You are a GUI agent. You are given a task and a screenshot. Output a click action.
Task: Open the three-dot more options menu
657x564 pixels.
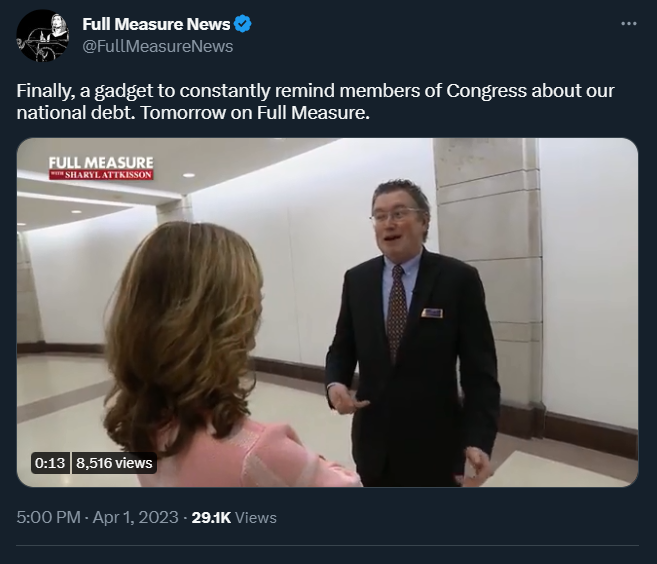(x=629, y=24)
